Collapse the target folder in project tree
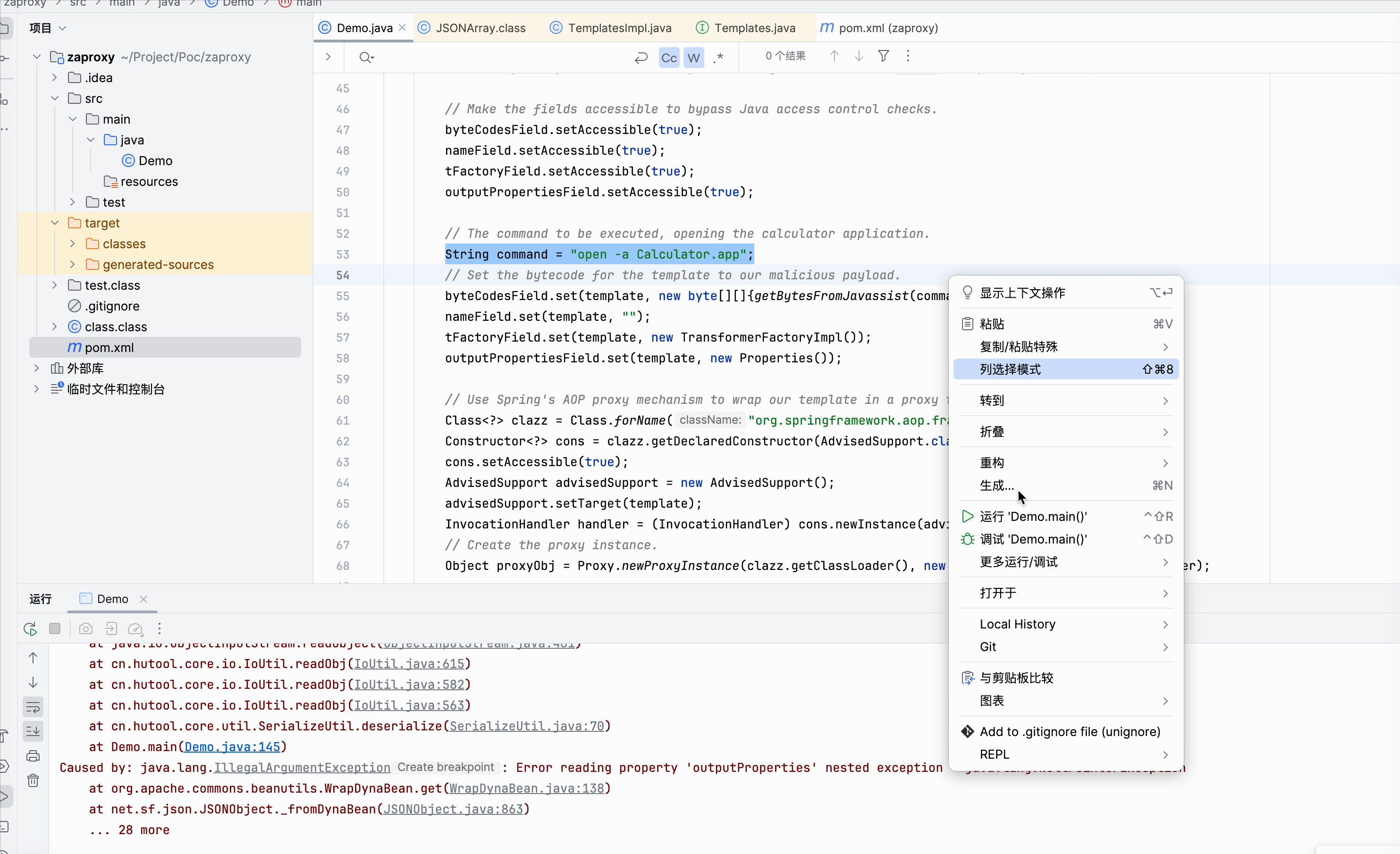 (55, 223)
